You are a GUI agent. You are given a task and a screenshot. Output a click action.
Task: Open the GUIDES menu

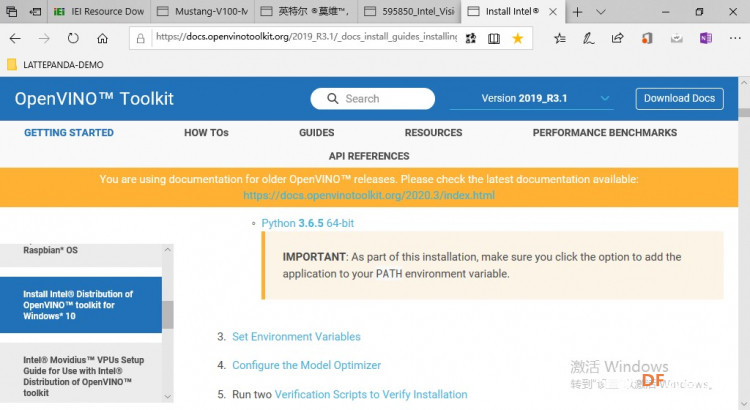(x=317, y=133)
